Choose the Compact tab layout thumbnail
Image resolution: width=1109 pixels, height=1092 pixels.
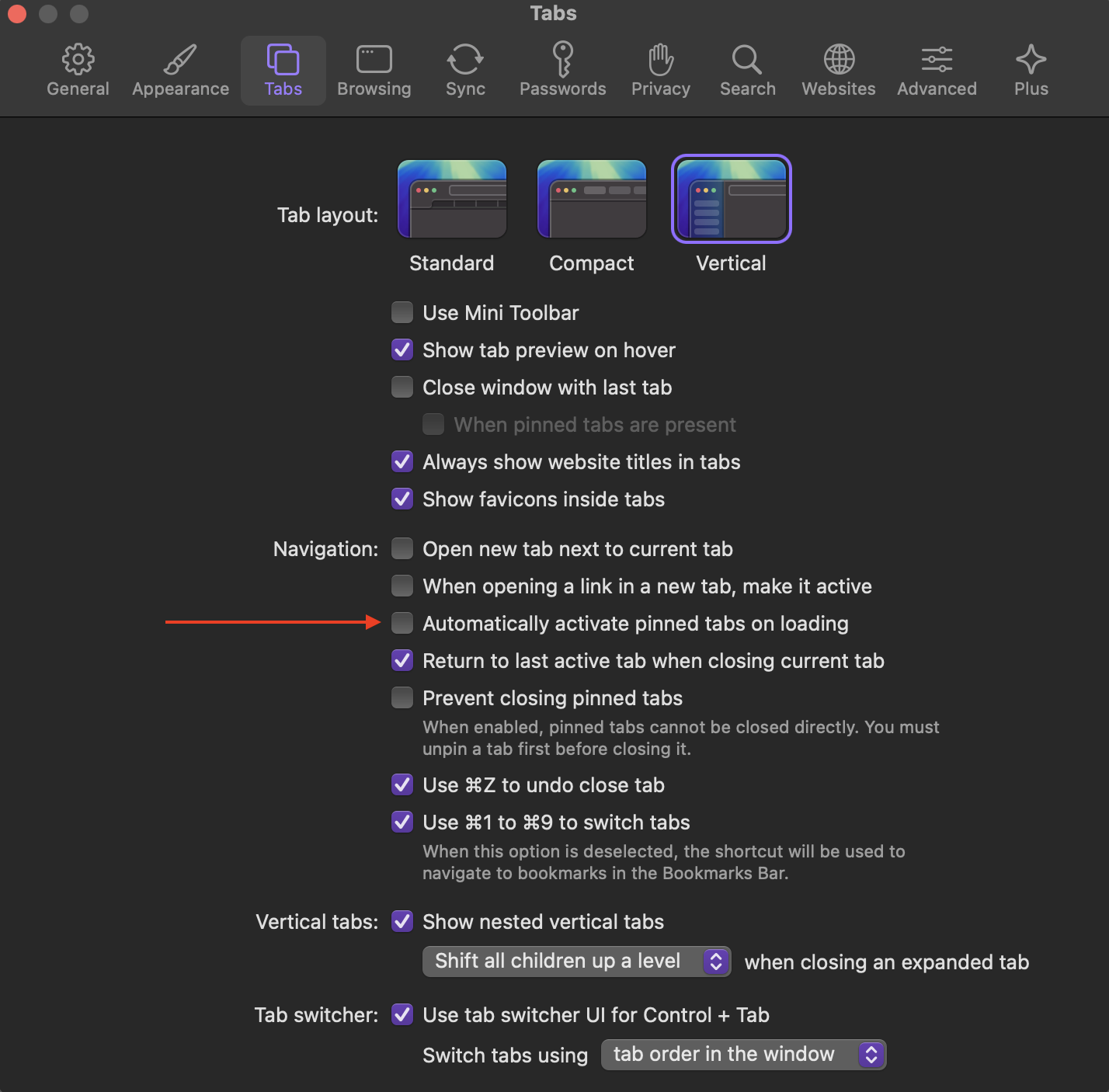click(x=592, y=200)
